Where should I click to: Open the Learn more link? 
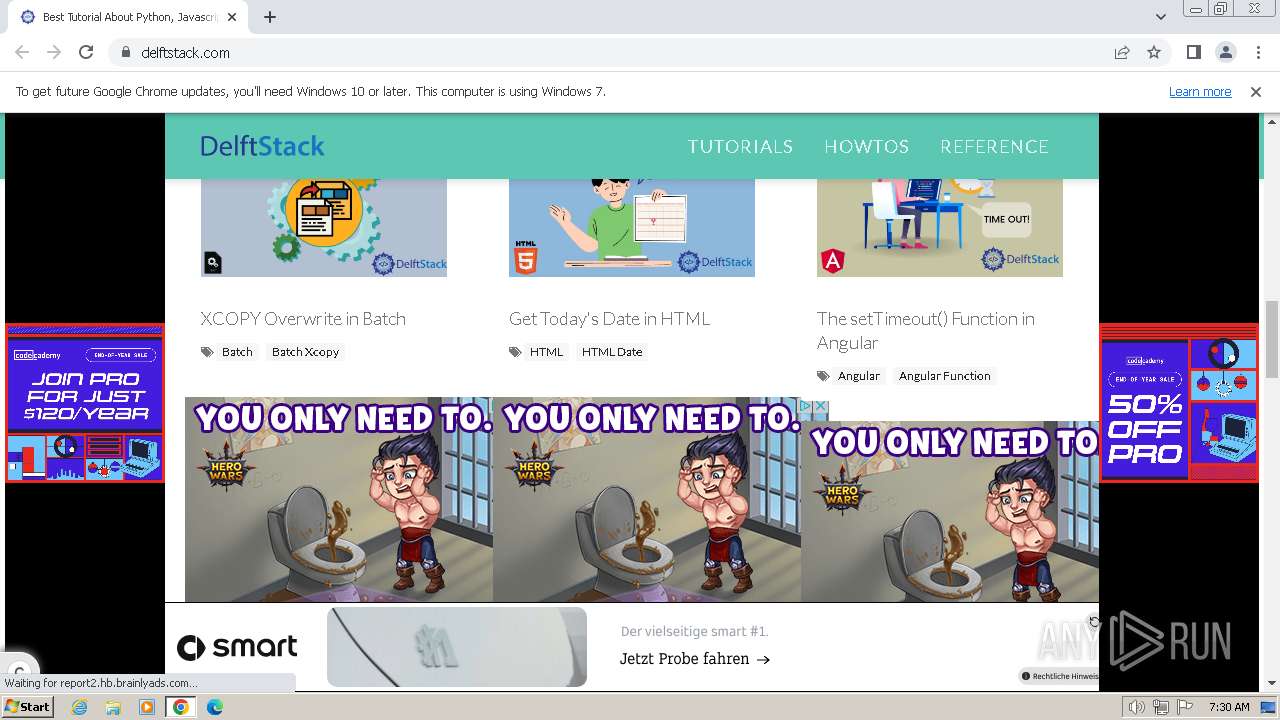[1200, 91]
